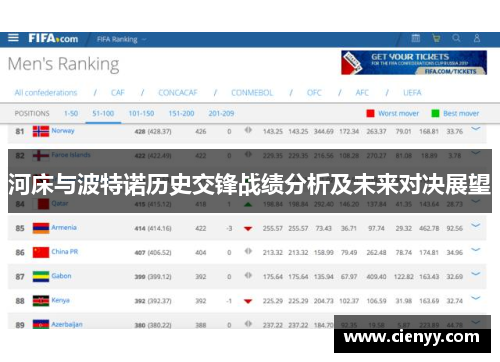Click the search magnifier icon

coord(456,38)
